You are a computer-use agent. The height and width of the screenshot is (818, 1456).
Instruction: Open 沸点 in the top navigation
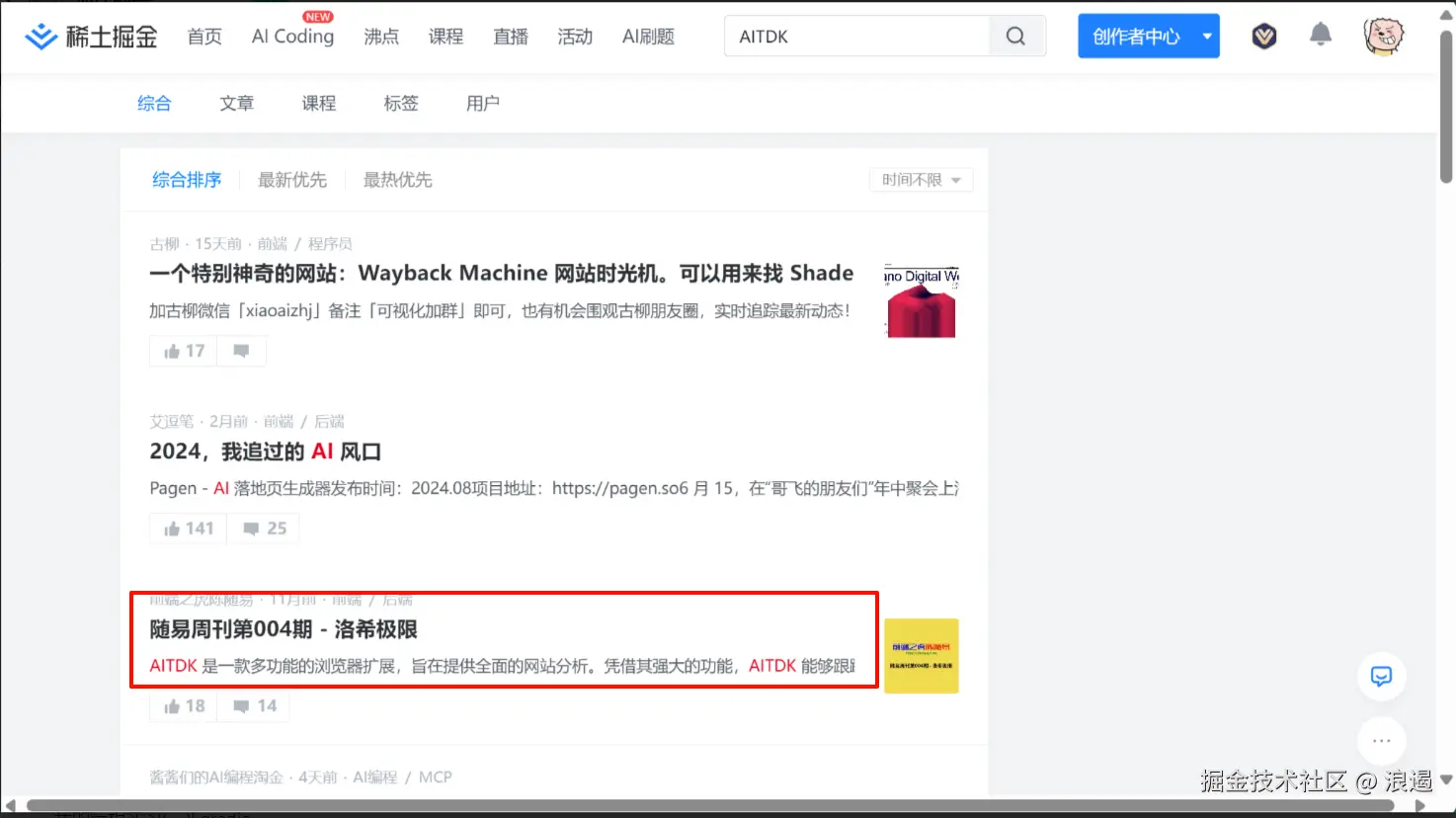381,37
